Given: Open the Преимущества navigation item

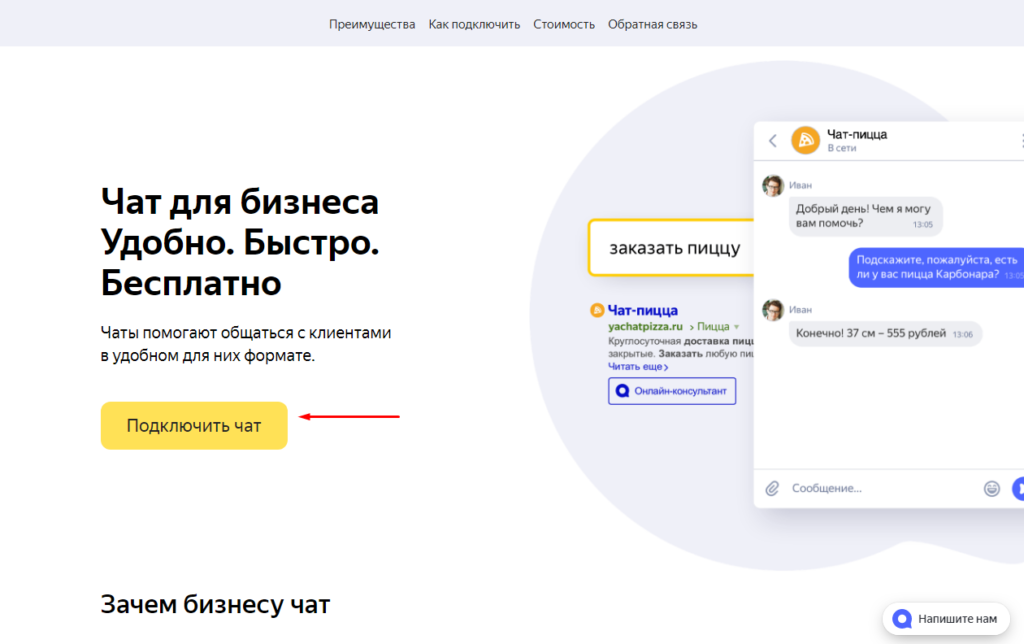Looking at the screenshot, I should pyautogui.click(x=371, y=23).
